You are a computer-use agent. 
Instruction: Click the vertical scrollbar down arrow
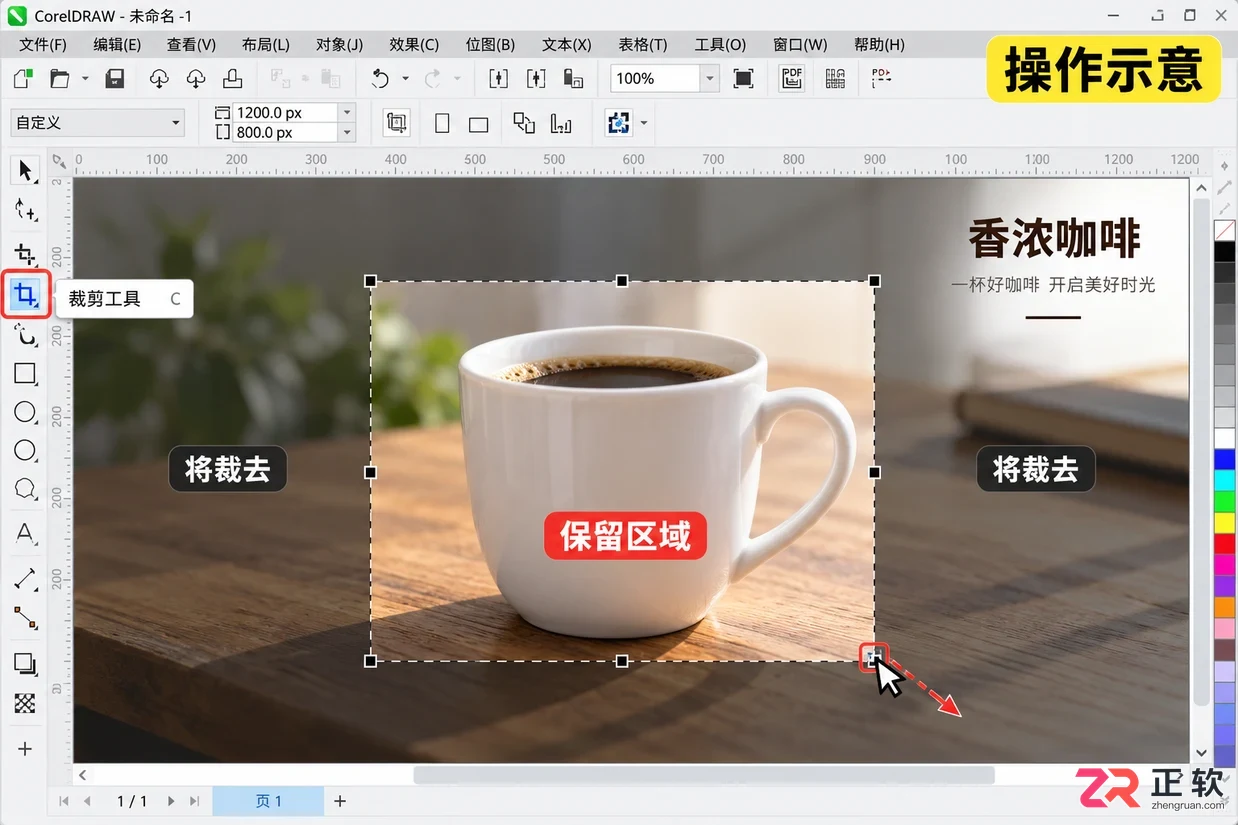click(x=1202, y=753)
